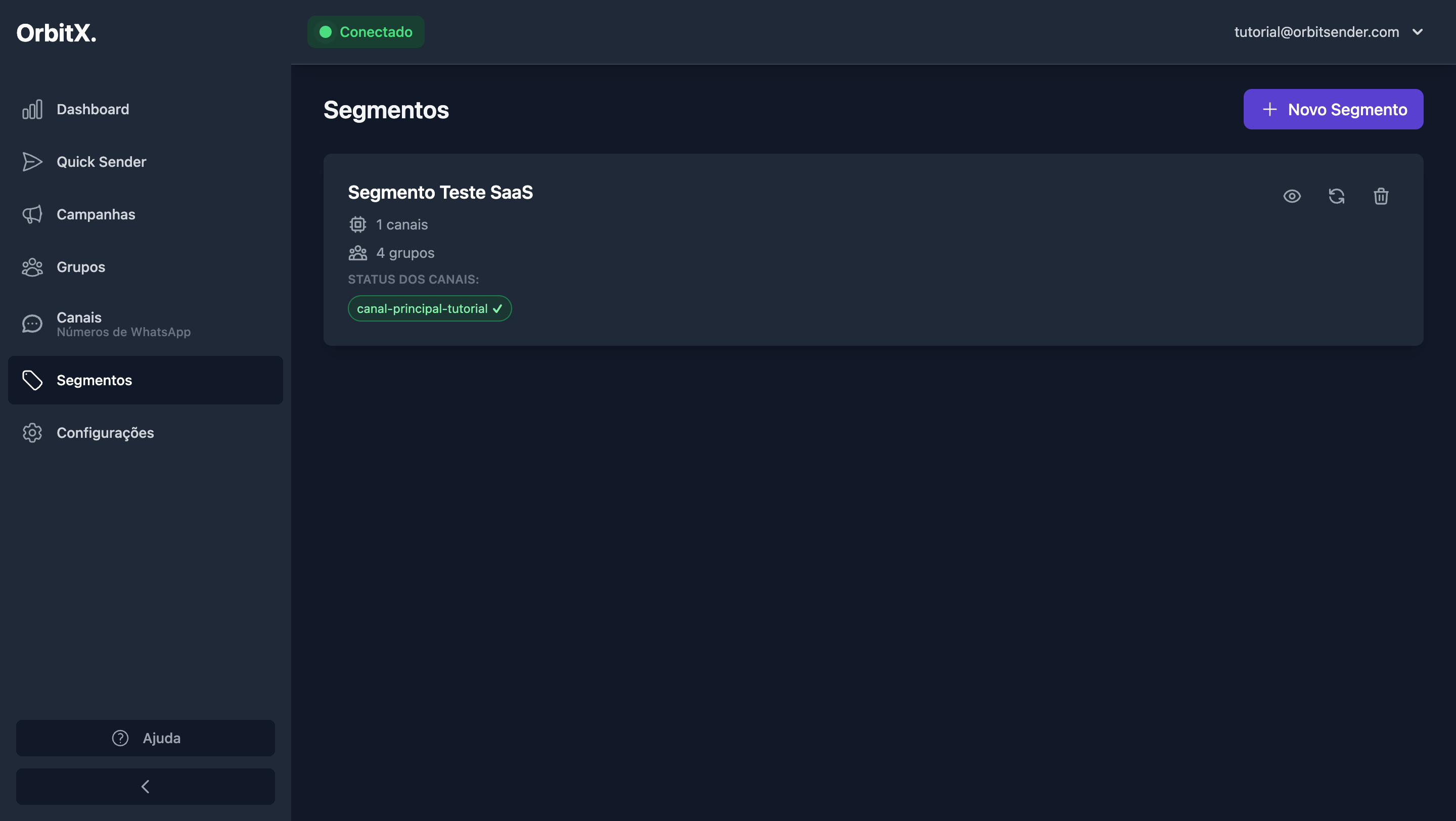Open Configurações settings gear
The height and width of the screenshot is (821, 1456).
32,433
